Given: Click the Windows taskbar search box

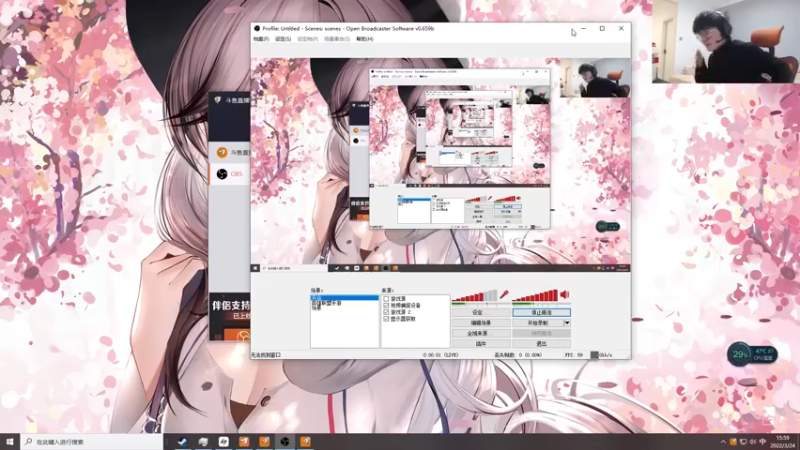Looking at the screenshot, I should pos(92,442).
